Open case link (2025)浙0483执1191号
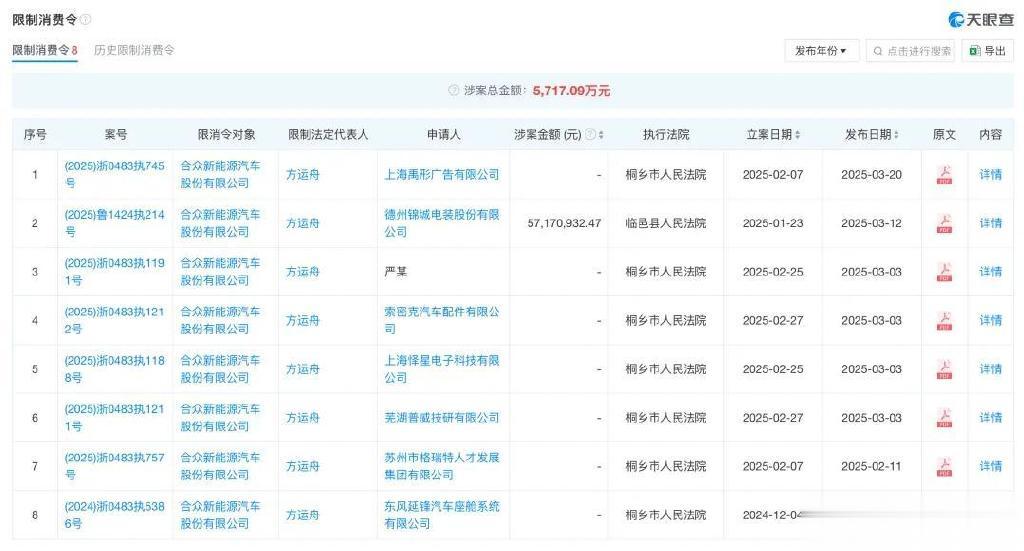Viewport: 1024px width, 551px height. (114, 272)
